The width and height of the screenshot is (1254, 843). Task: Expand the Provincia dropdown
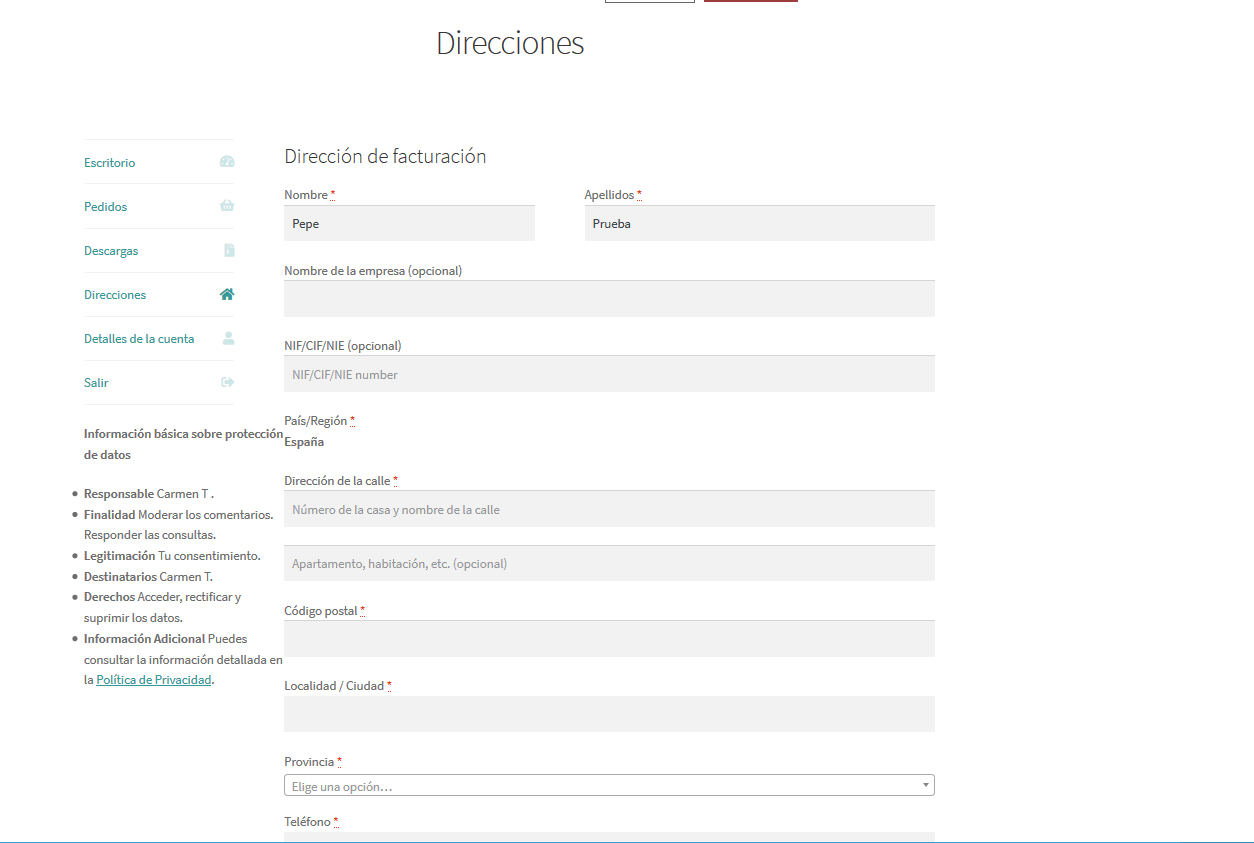(609, 786)
